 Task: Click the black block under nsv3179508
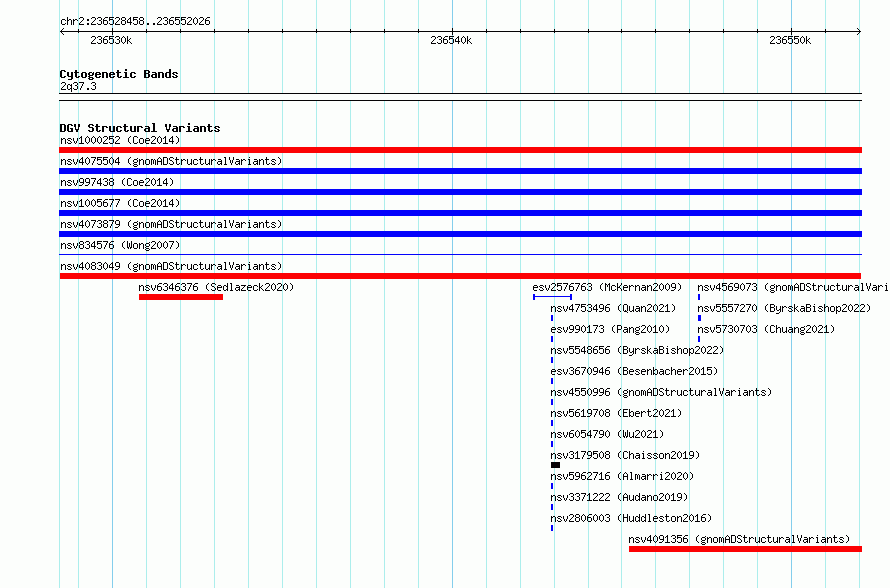coord(556,465)
